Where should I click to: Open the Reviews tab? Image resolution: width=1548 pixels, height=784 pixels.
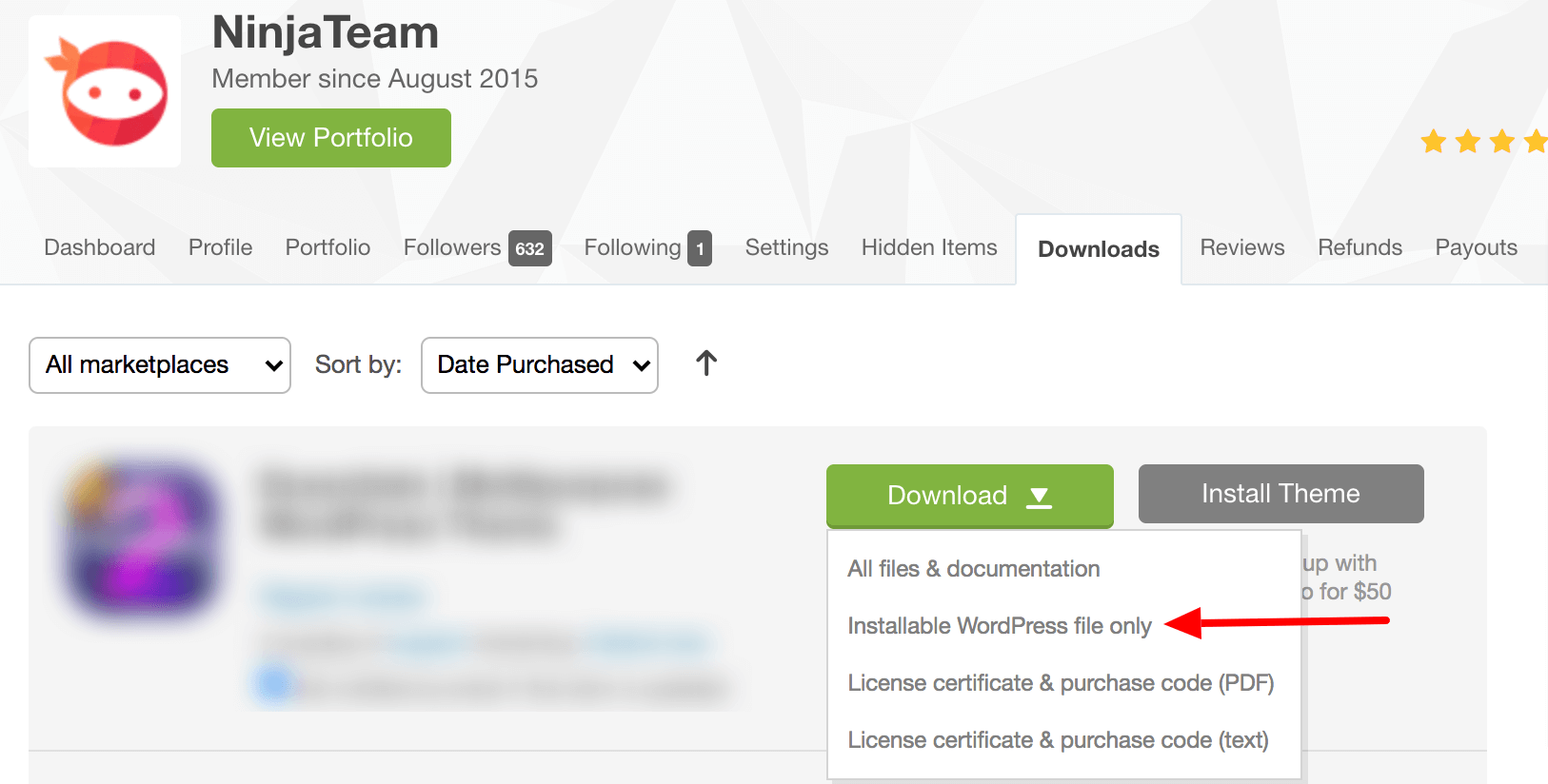1242,247
